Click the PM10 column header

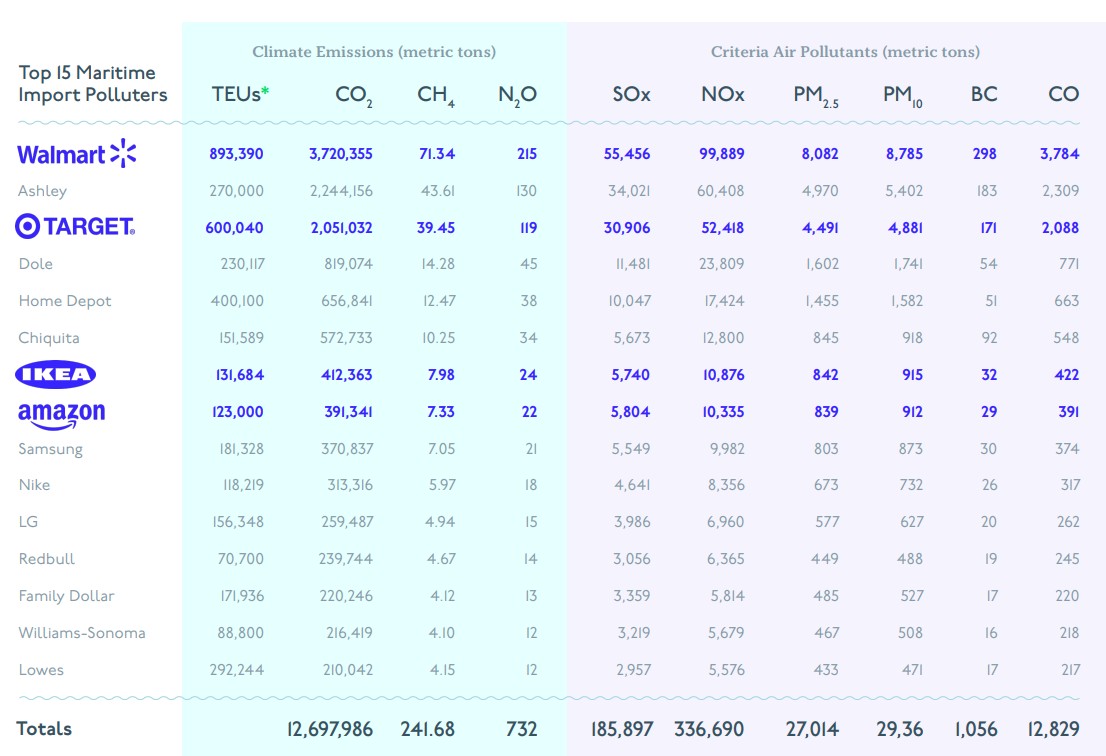click(903, 95)
